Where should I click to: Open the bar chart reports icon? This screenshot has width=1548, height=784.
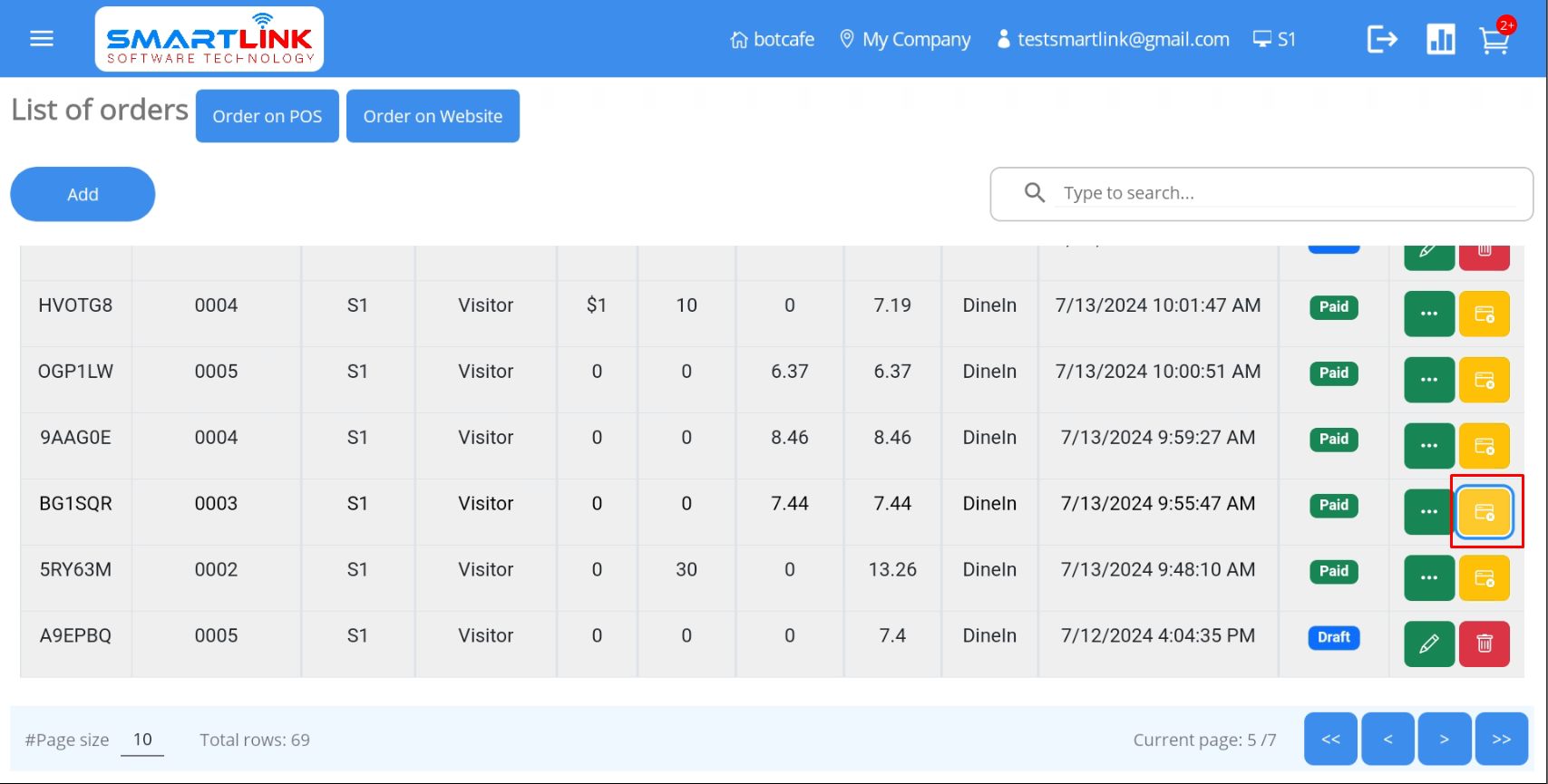[x=1440, y=39]
